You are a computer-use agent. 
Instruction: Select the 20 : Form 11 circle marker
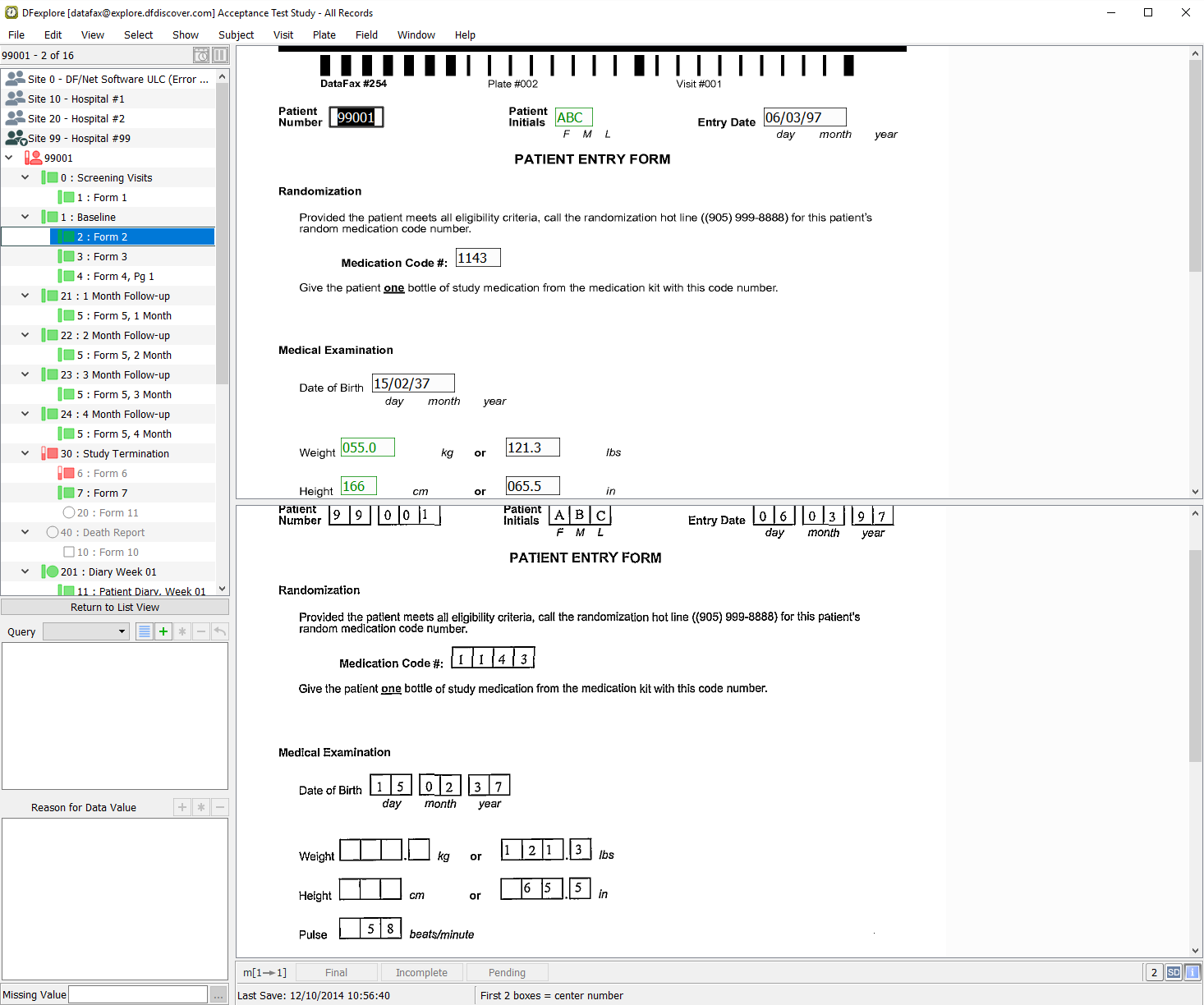(x=69, y=512)
